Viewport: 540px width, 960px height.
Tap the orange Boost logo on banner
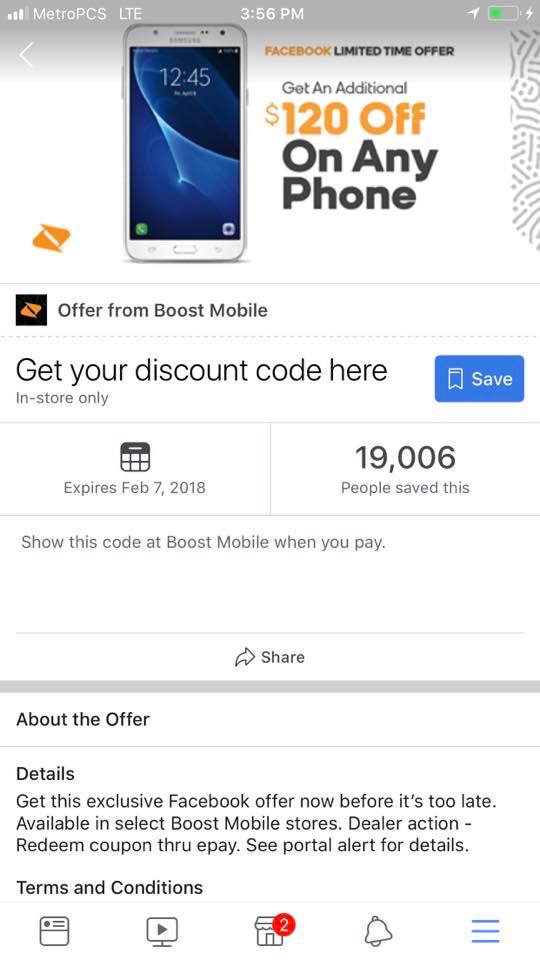tap(51, 238)
